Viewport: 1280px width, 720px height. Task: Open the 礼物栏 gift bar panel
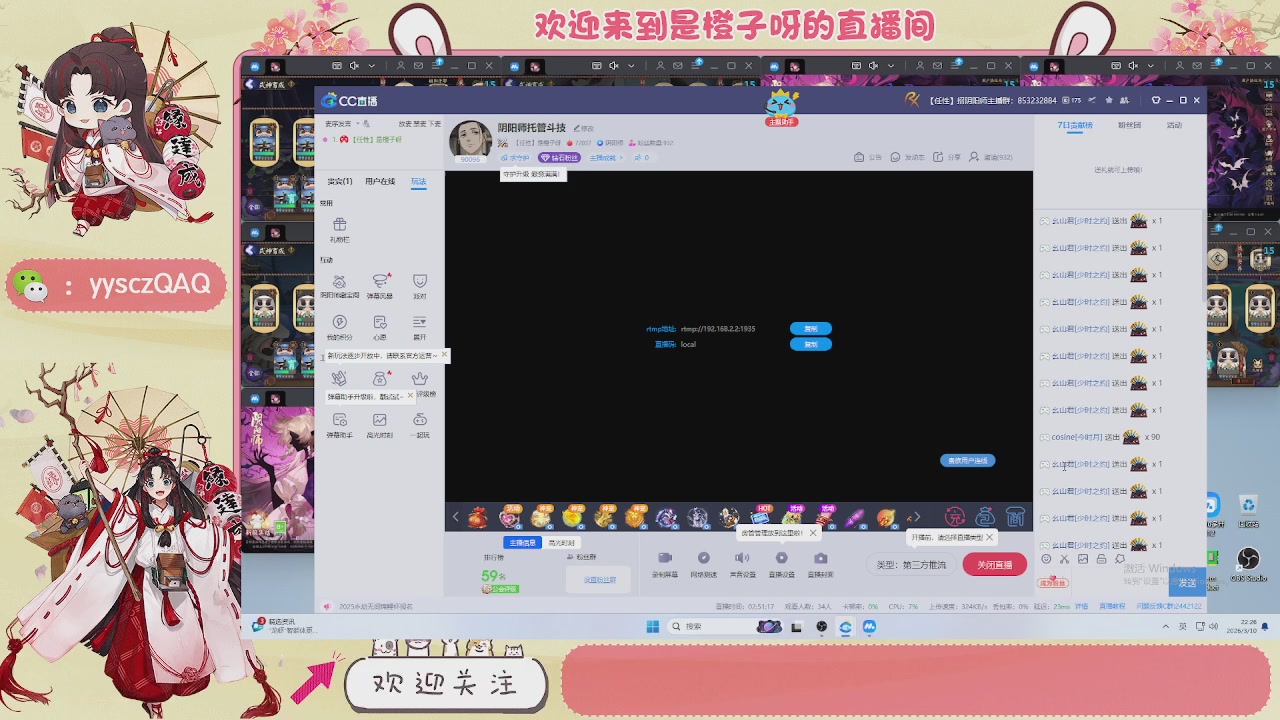click(339, 225)
